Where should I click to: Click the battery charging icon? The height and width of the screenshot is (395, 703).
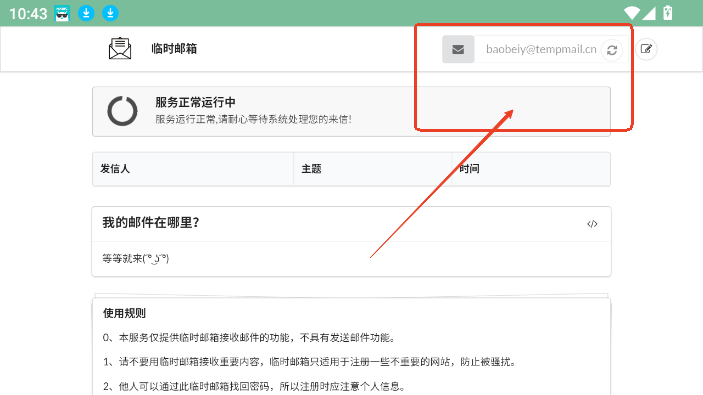pyautogui.click(x=668, y=13)
